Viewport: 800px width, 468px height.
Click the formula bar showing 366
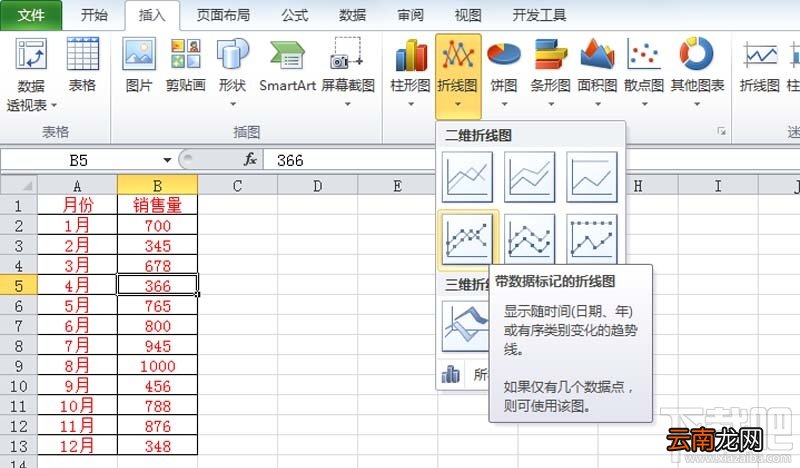531,160
